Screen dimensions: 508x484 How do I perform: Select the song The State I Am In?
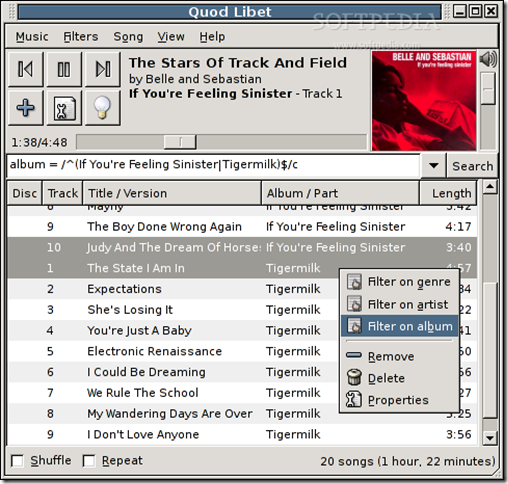tap(242, 268)
